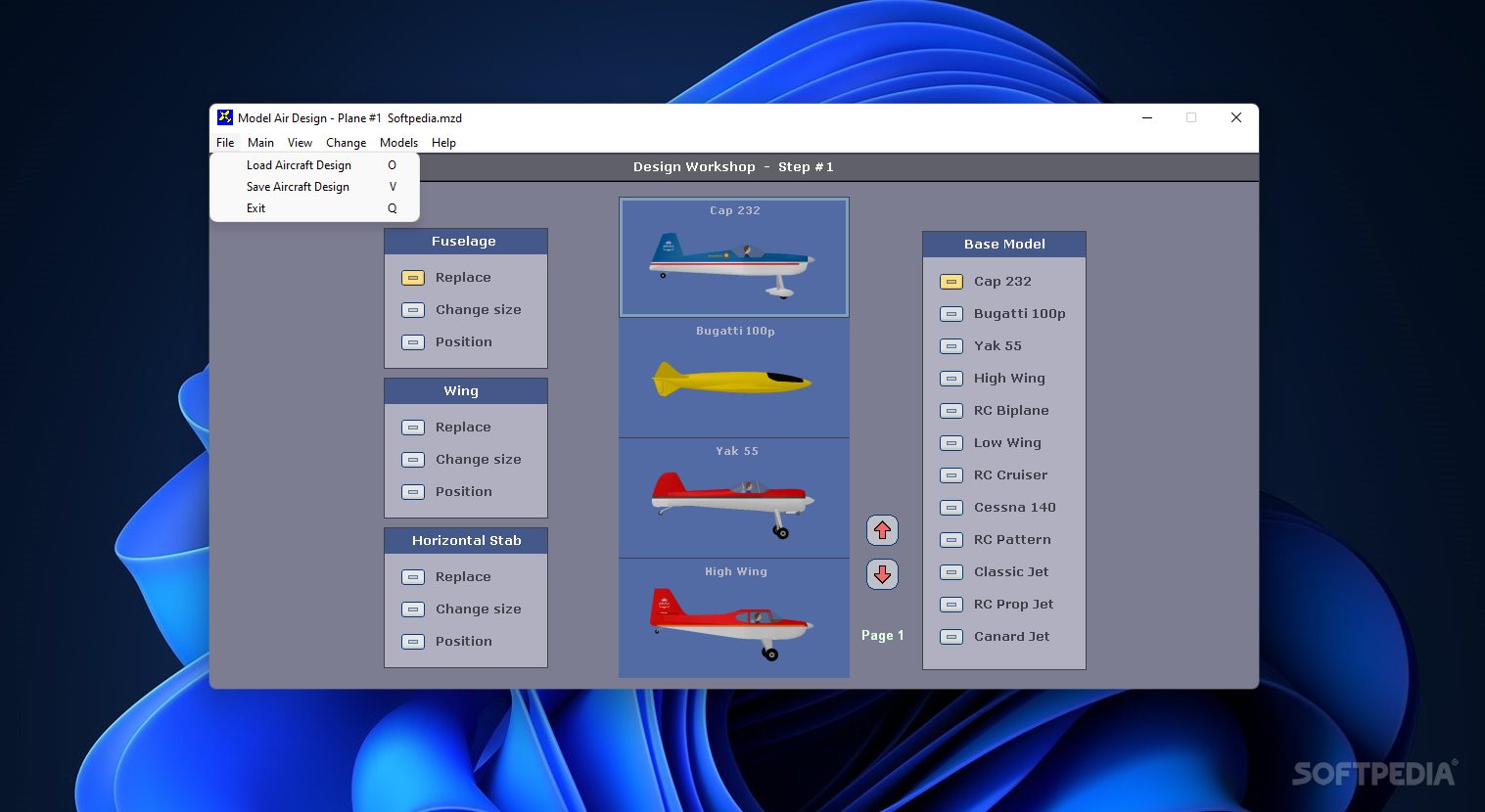The height and width of the screenshot is (812, 1485).
Task: Go to the previous page with the red up arrow
Action: [882, 530]
